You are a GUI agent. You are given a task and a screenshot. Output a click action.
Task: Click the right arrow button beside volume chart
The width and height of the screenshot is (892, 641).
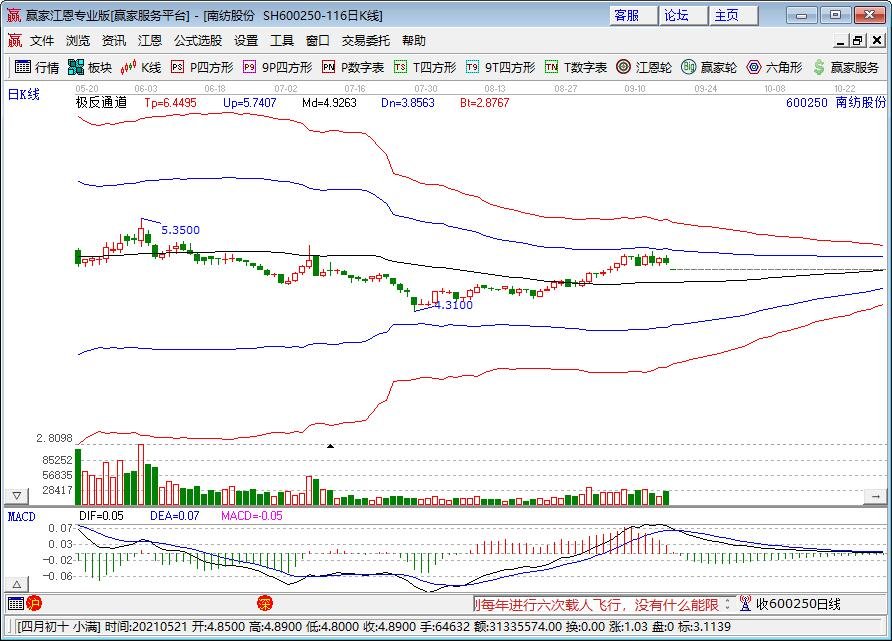875,496
